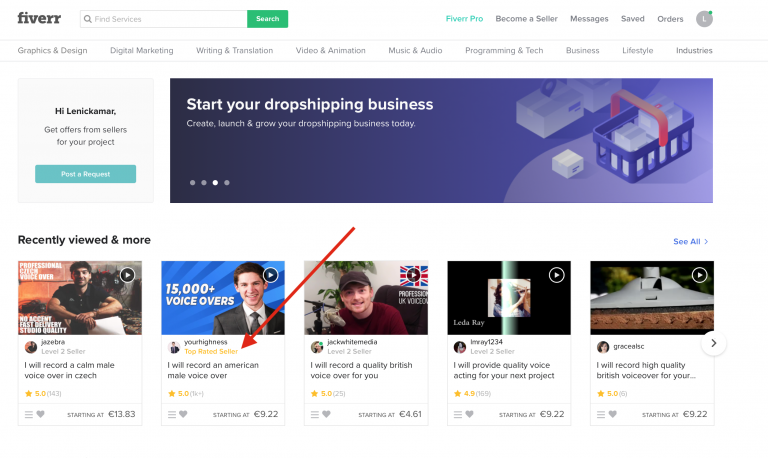Click €13.83 starting price

click(x=121, y=414)
